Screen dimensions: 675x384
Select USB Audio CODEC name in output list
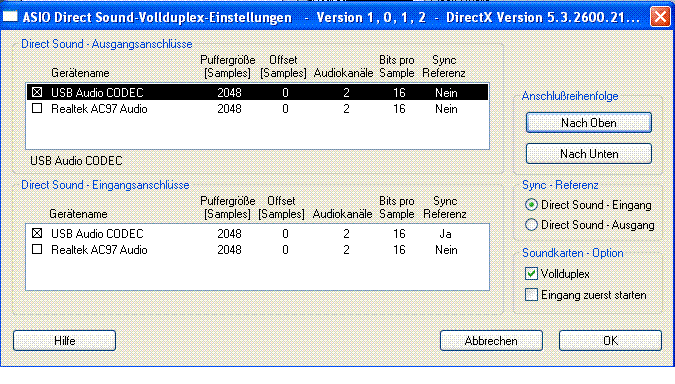97,93
